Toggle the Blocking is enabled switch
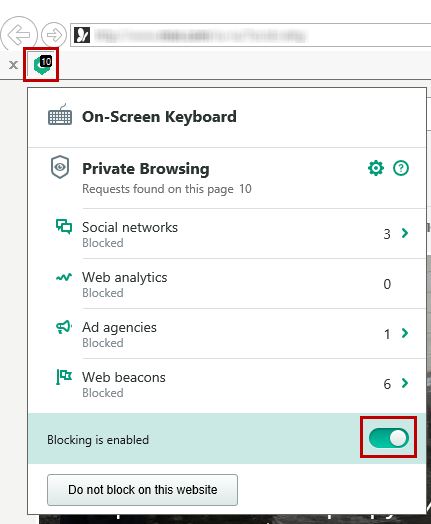 389,438
